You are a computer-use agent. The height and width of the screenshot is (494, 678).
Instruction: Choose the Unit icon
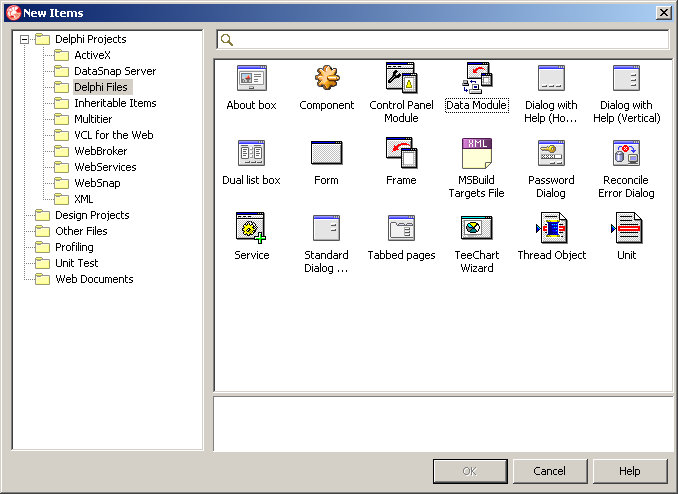coord(626,228)
